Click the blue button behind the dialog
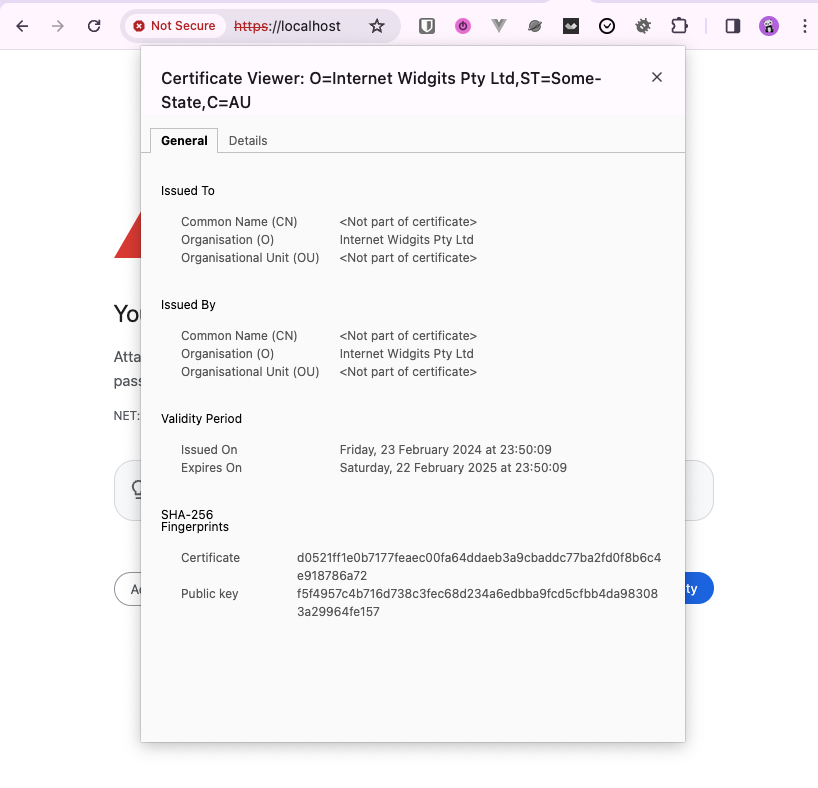Viewport: 818px width, 788px height. (699, 588)
